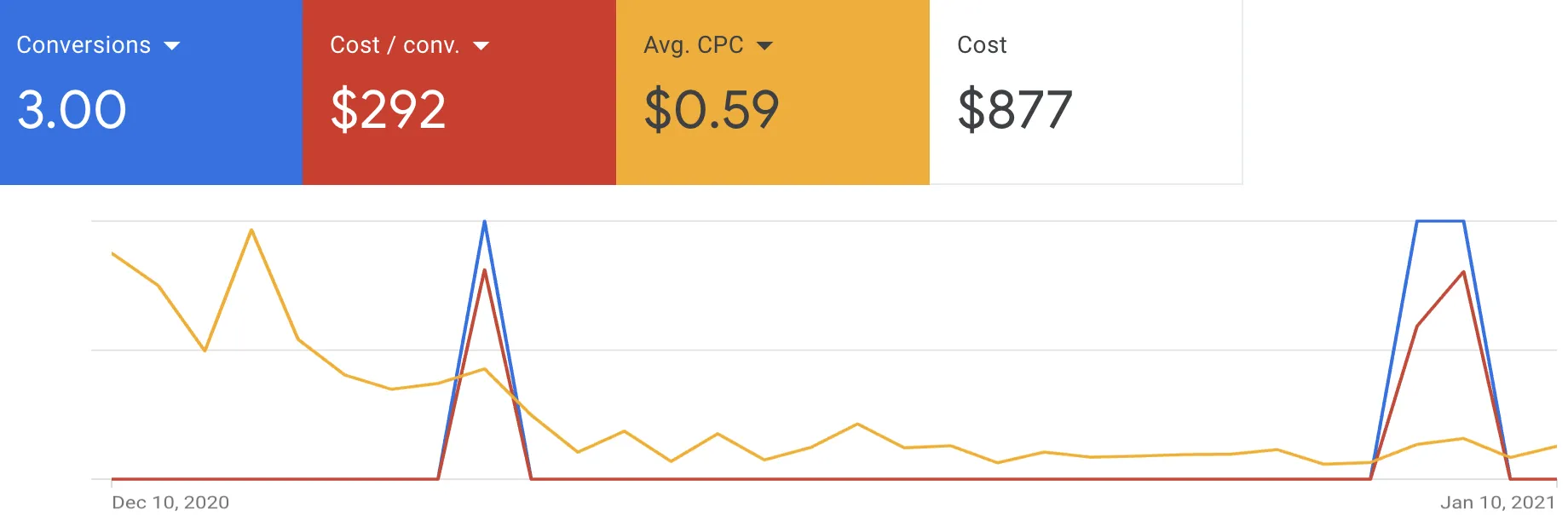Click the Conversions label on blue card
This screenshot has height=532, width=1568.
(x=84, y=45)
